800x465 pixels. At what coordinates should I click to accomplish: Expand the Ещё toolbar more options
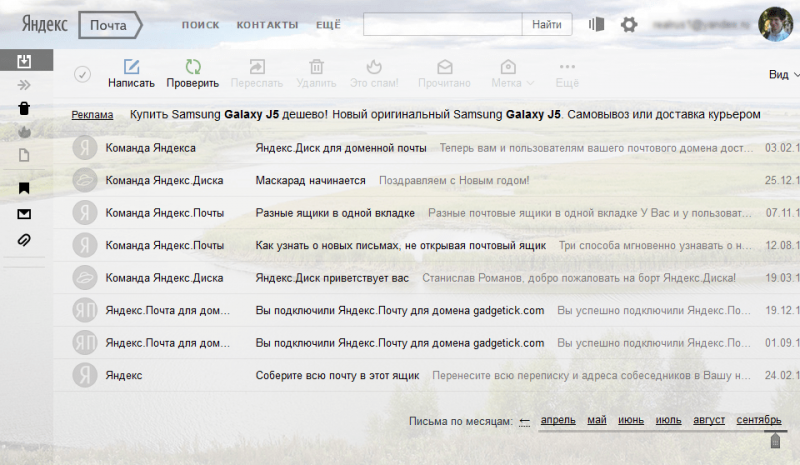click(x=567, y=74)
